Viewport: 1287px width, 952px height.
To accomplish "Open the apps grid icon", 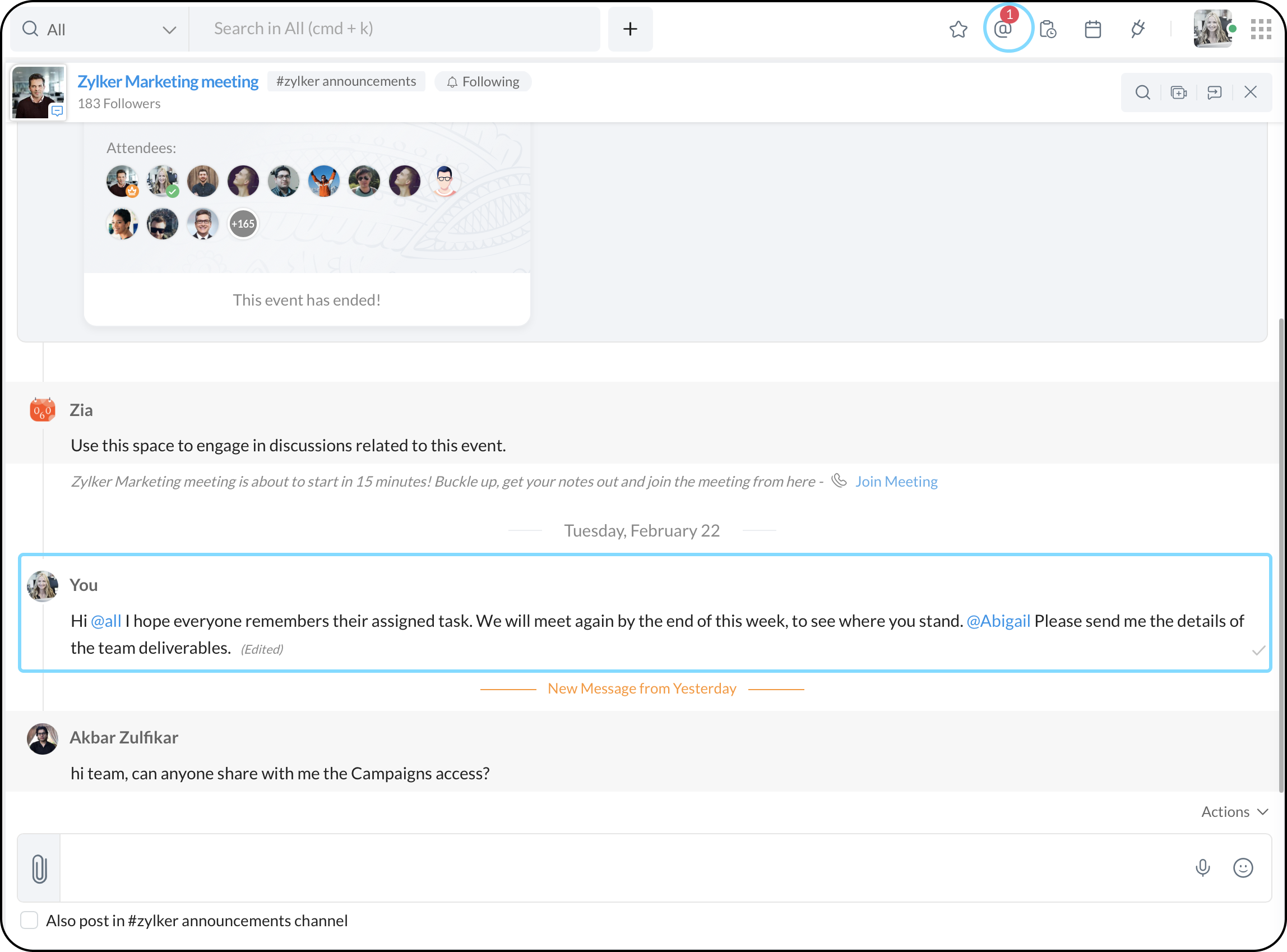I will click(1261, 29).
